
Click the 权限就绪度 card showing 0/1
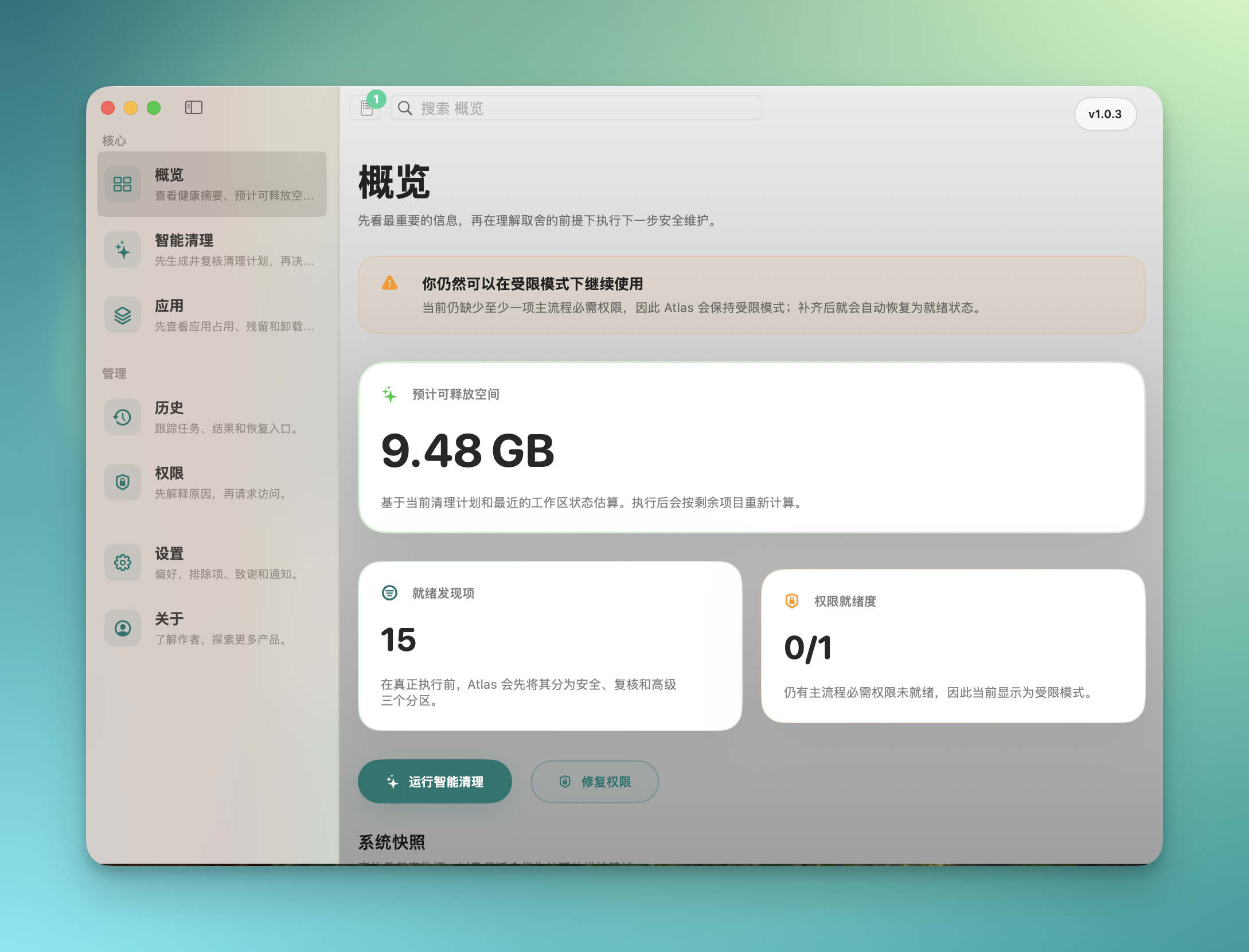[953, 646]
